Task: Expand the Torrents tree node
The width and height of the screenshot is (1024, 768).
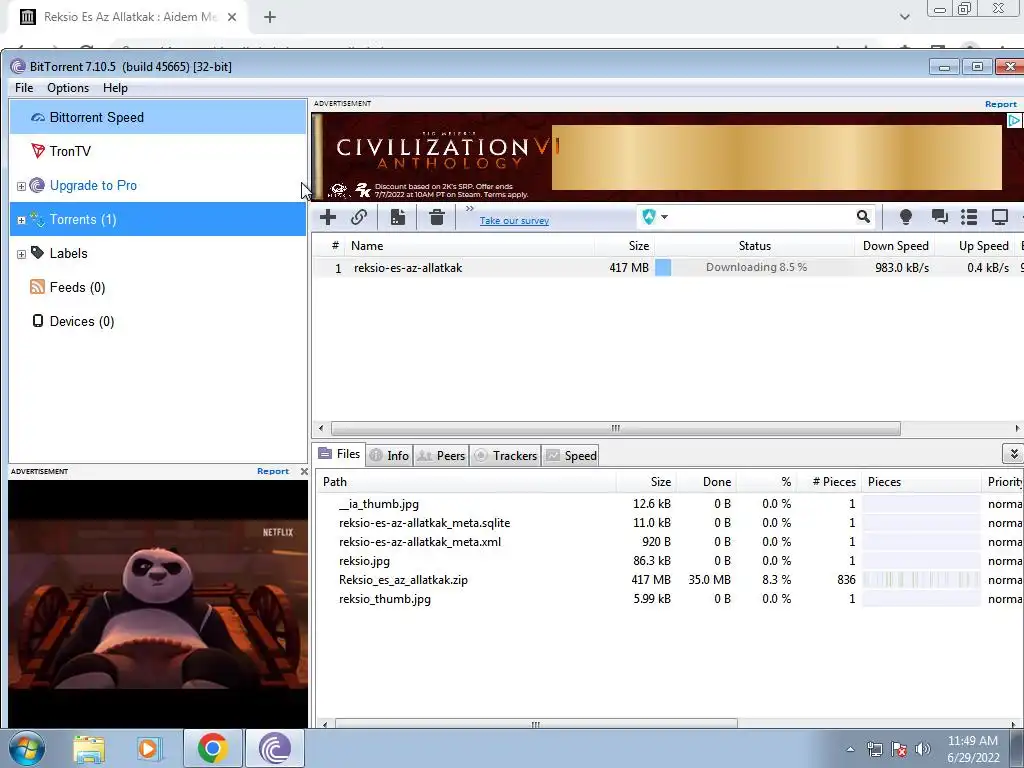Action: tap(21, 221)
